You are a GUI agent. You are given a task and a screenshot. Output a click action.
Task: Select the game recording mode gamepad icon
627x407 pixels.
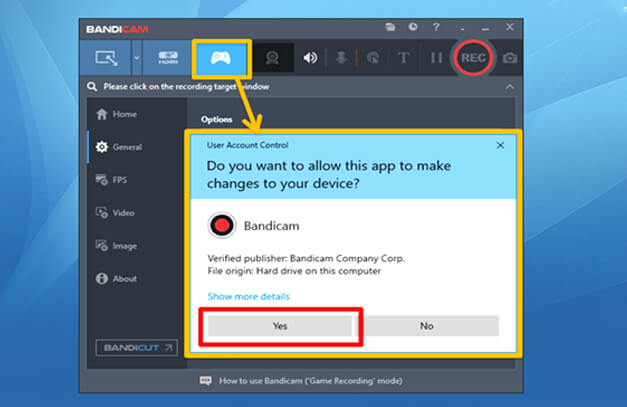pos(221,58)
